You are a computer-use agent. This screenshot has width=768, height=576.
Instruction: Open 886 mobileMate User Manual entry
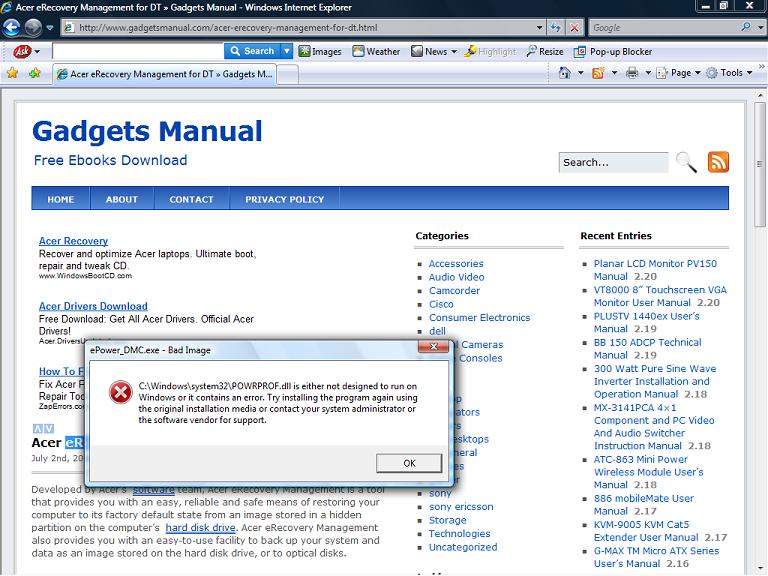(x=644, y=504)
